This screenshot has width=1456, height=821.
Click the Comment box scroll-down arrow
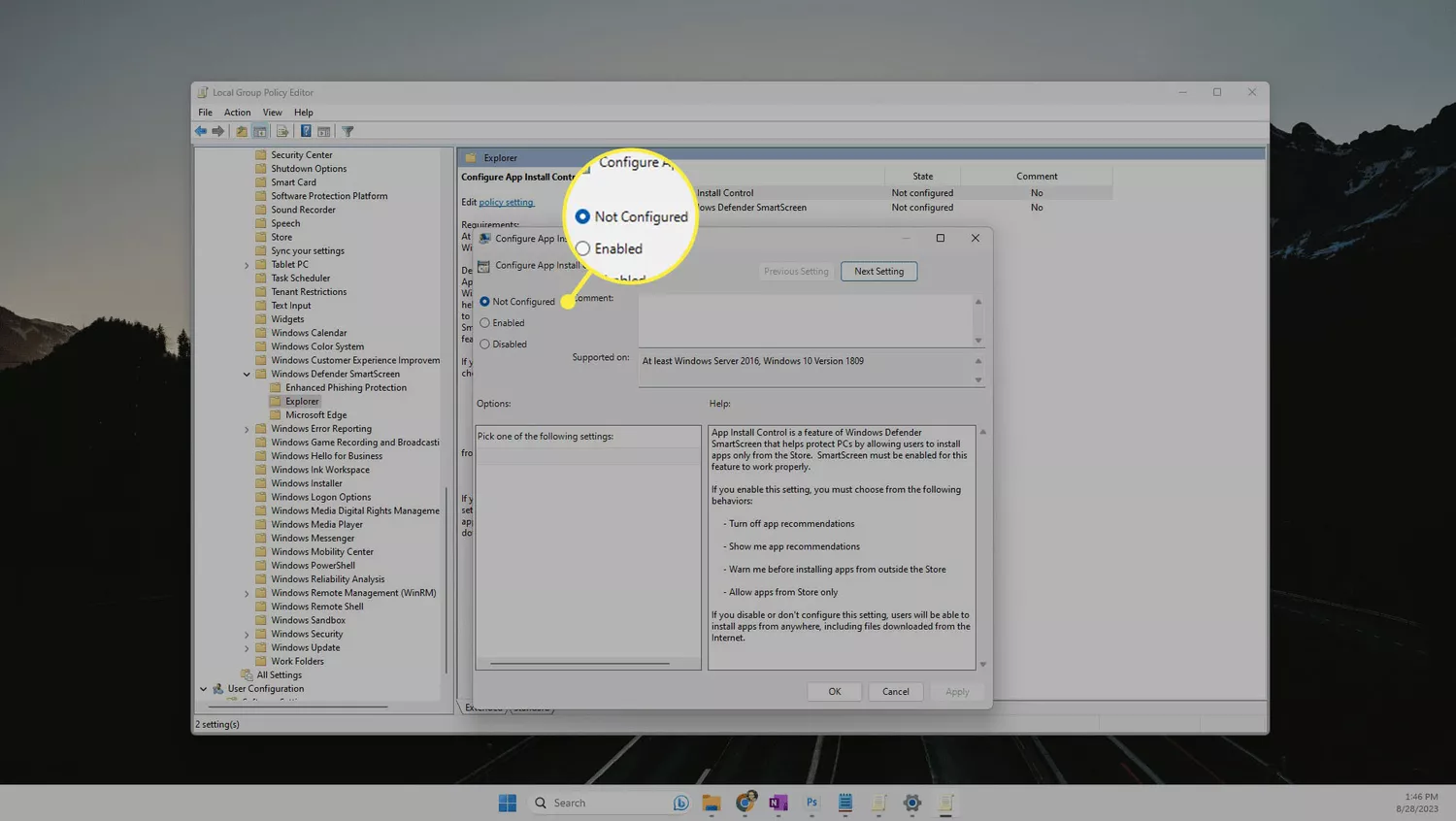(x=978, y=341)
